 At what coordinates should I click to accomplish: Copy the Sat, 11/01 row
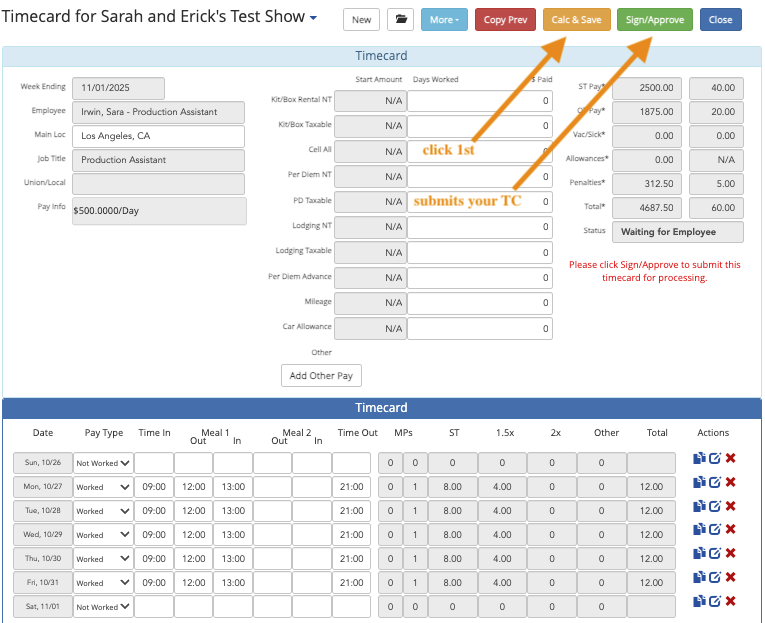699,601
